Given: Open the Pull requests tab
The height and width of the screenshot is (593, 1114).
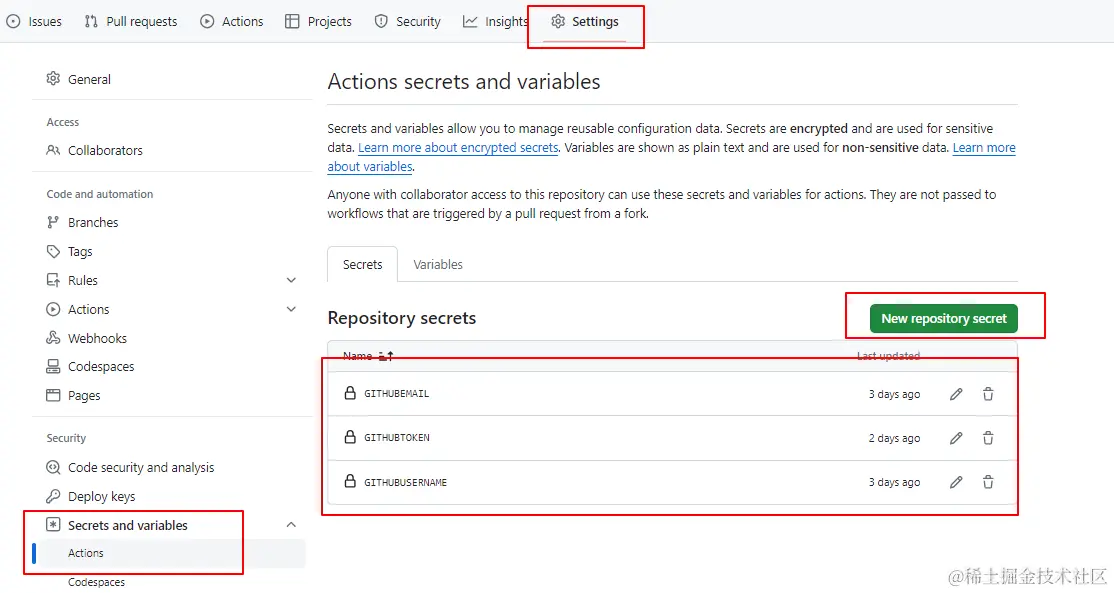Looking at the screenshot, I should click(131, 21).
